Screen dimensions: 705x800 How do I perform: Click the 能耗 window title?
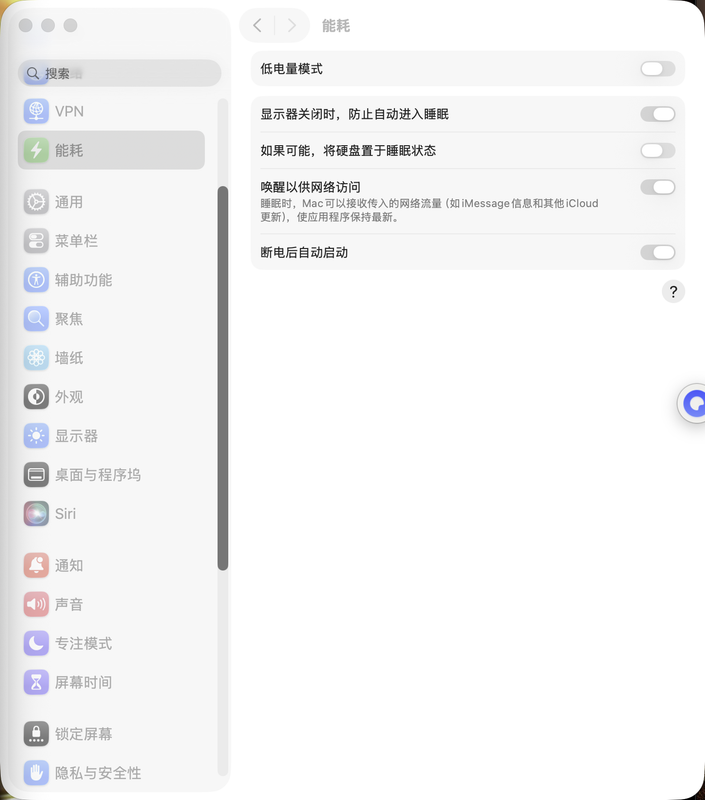(x=336, y=26)
